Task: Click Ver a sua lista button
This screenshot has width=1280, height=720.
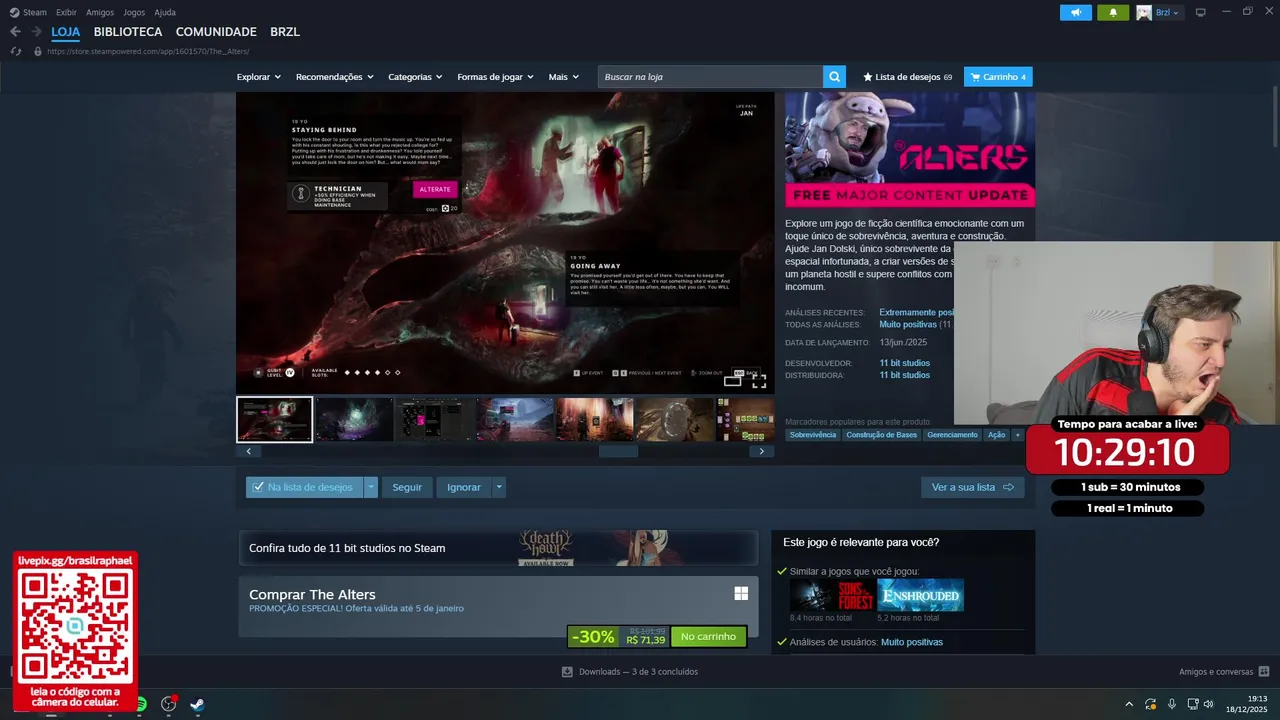Action: (973, 487)
